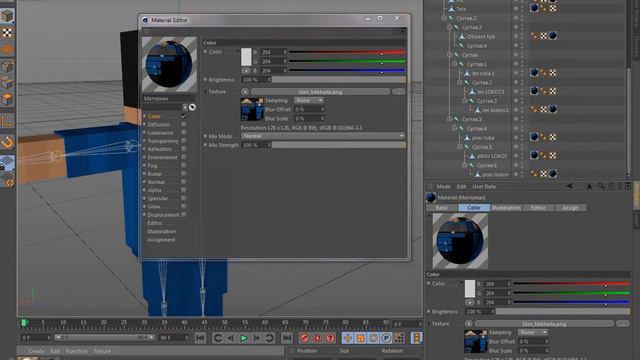Click the back arrow in Attributes panel header

(569, 187)
